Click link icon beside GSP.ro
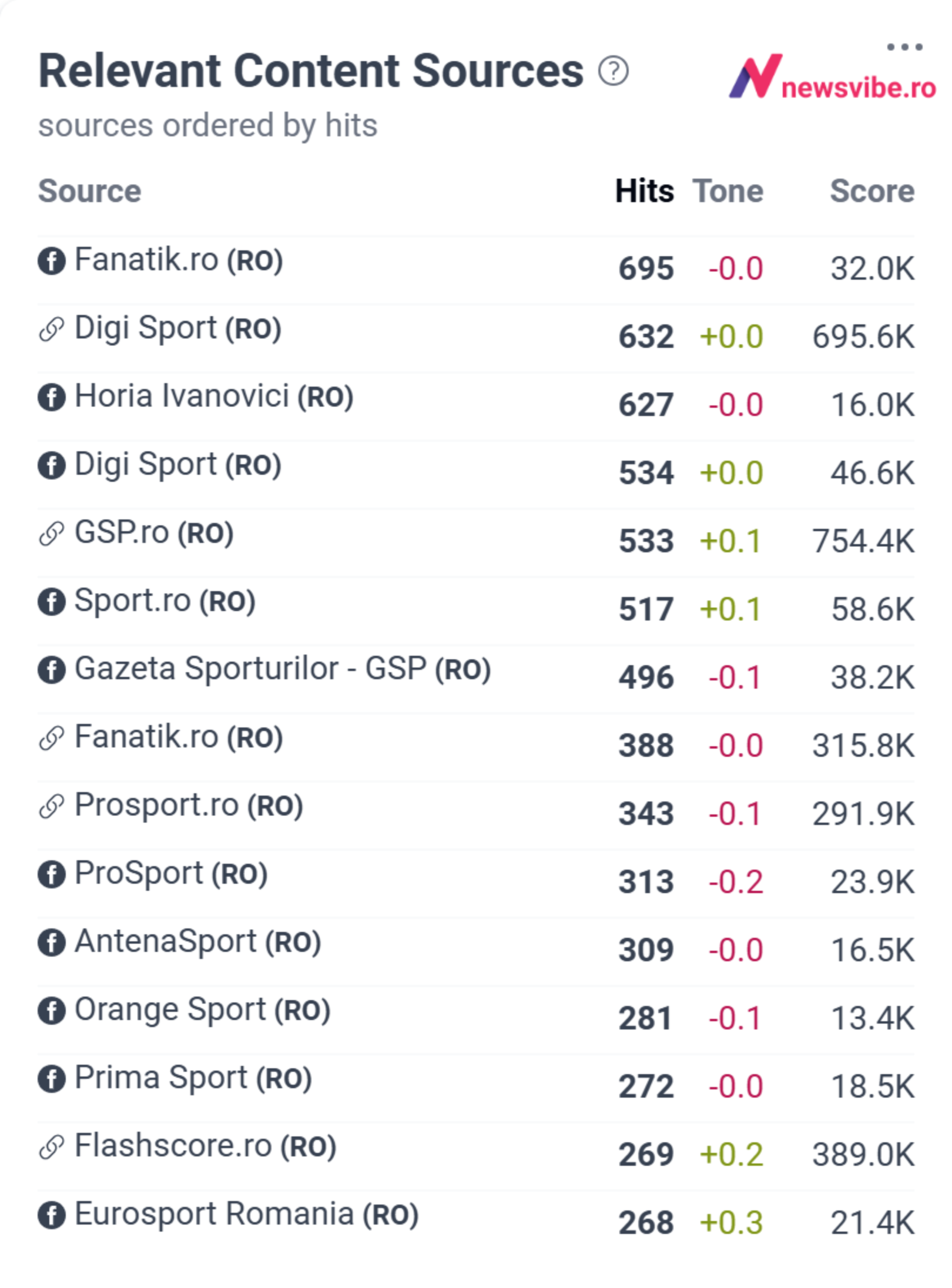This screenshot has height=1288, width=952. point(52,534)
